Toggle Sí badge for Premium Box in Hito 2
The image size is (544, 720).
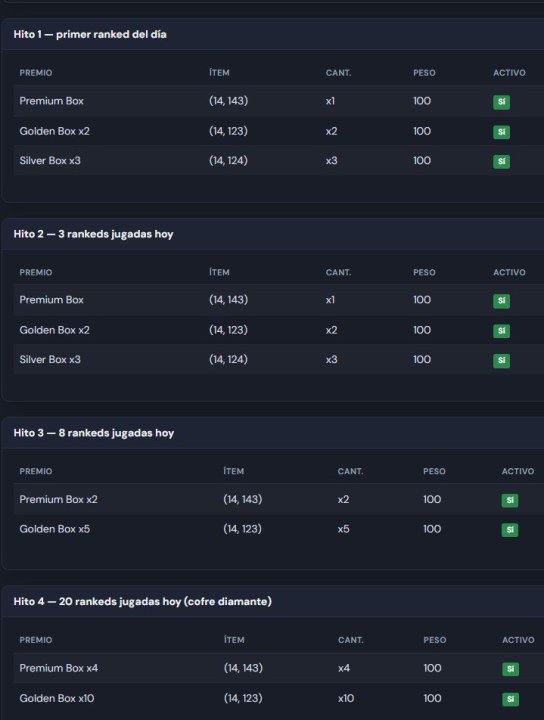(501, 301)
